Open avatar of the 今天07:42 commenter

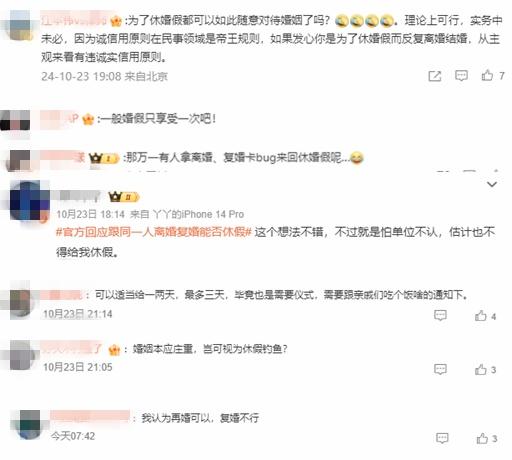(30, 424)
